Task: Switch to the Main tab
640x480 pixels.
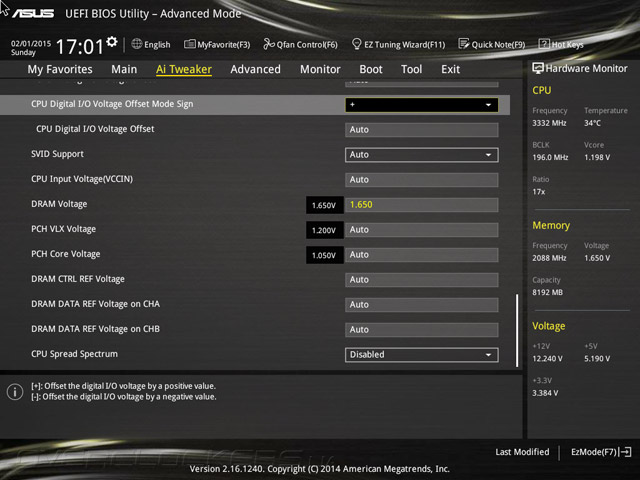Action: click(x=124, y=69)
